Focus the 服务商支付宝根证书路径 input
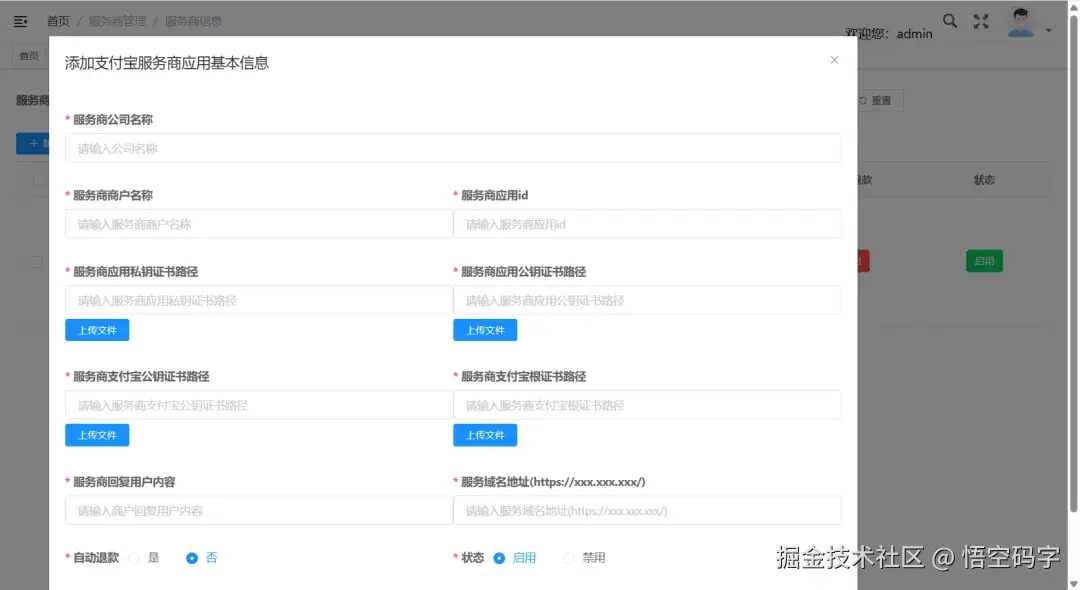The height and width of the screenshot is (590, 1080). [x=647, y=405]
